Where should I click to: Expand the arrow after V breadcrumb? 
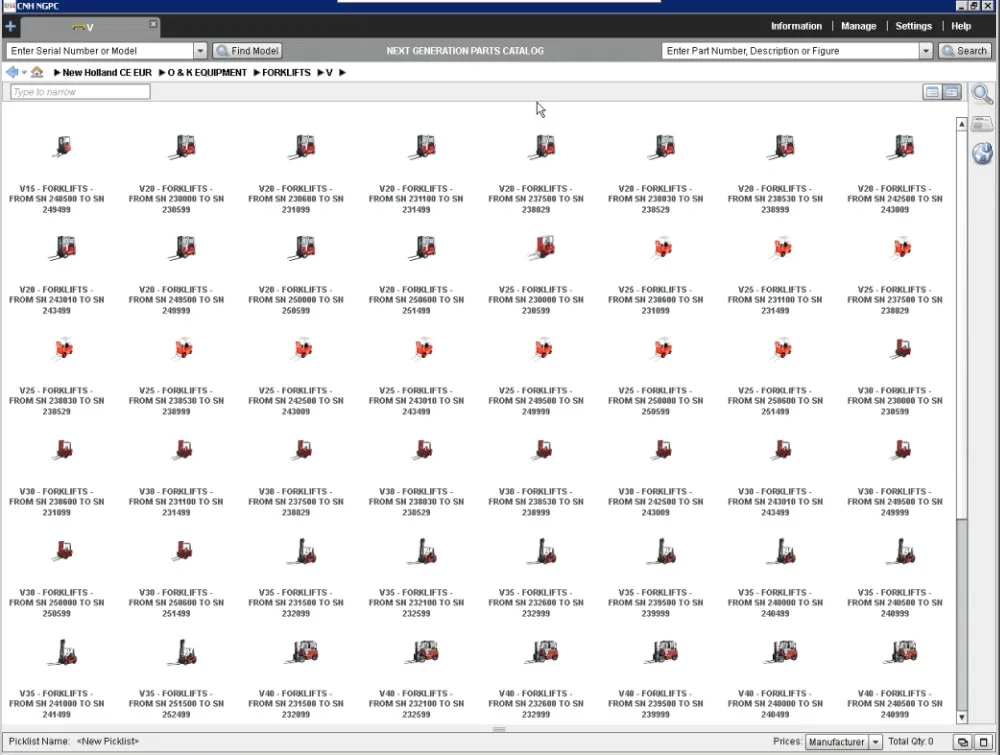coord(342,73)
